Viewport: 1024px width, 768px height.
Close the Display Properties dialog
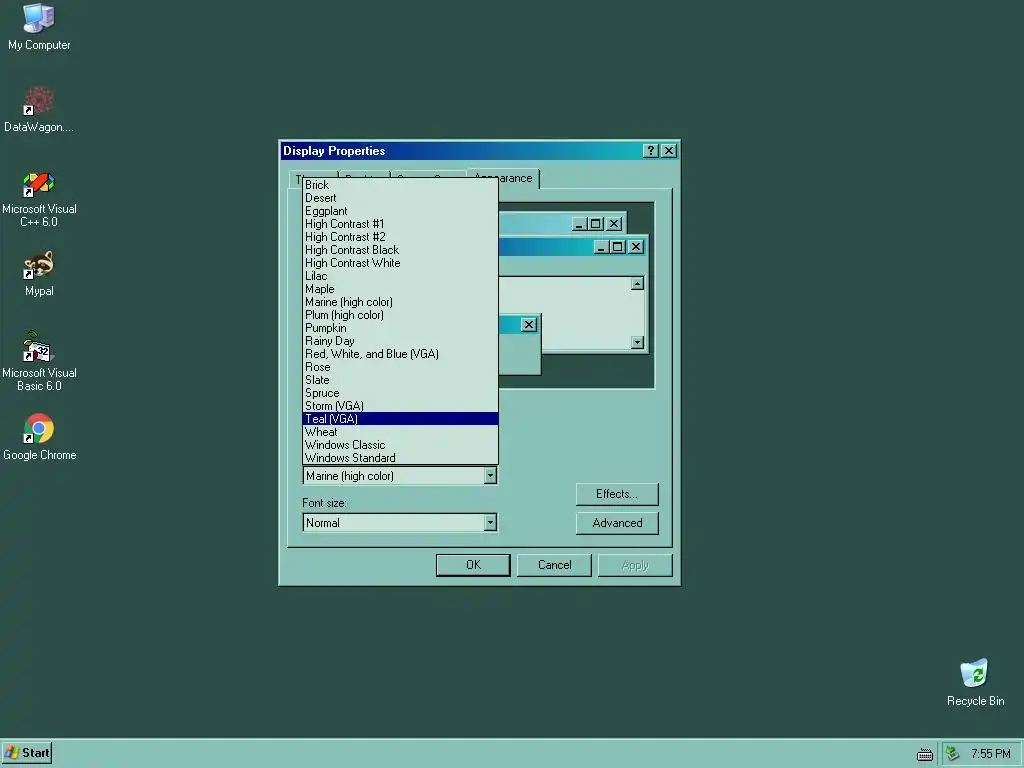click(x=669, y=151)
